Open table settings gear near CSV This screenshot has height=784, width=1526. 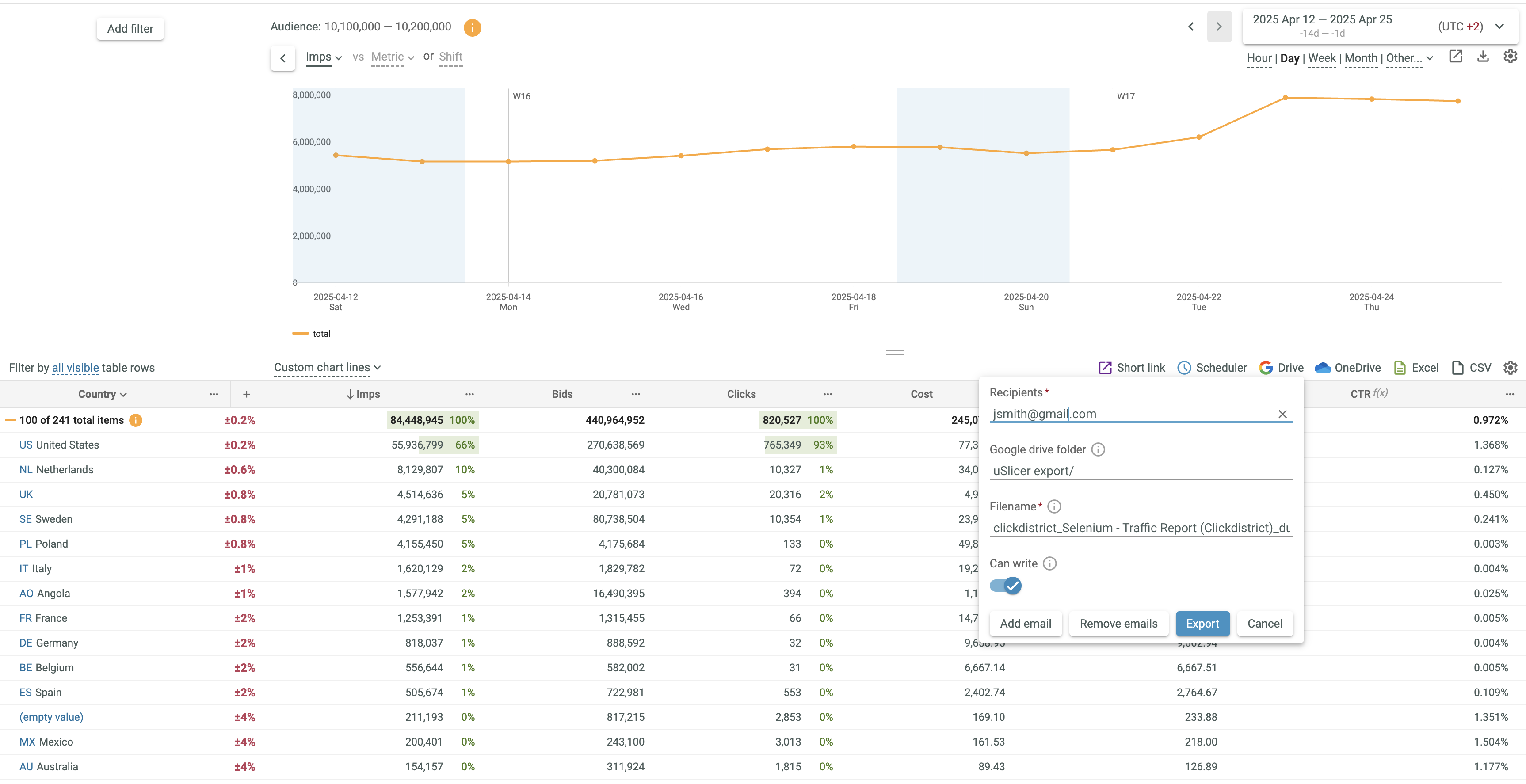pyautogui.click(x=1510, y=368)
